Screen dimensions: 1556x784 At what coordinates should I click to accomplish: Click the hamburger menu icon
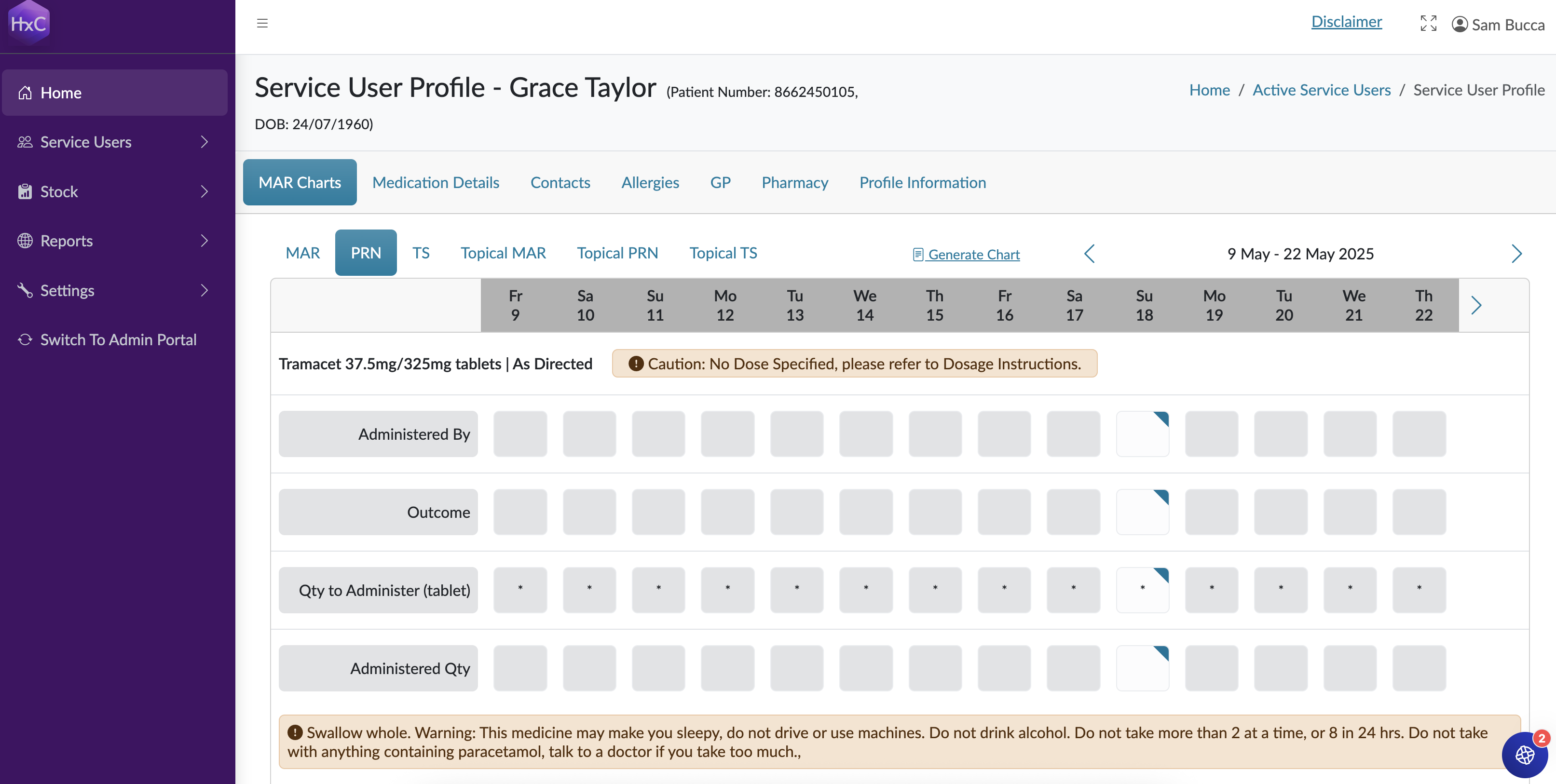point(262,23)
